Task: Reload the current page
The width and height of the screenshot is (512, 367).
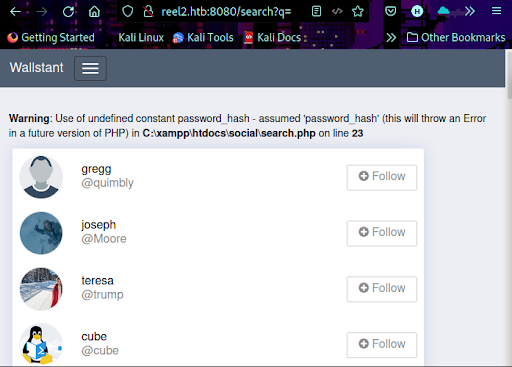Action: click(69, 12)
